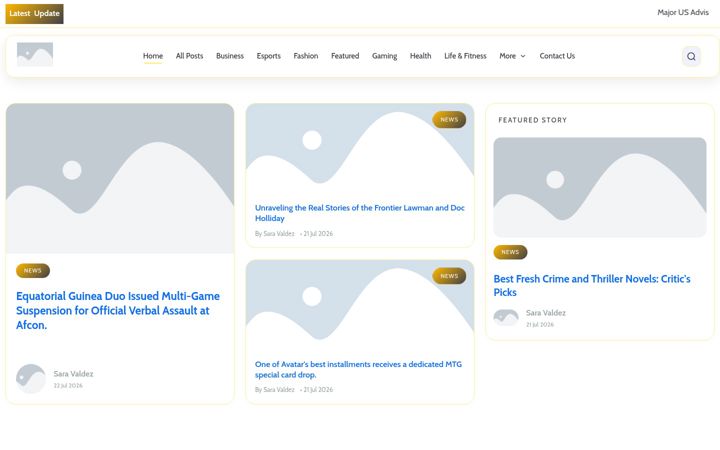This screenshot has width=720, height=450.
Task: Click author byline on Avatar MTG card
Action: pos(275,389)
